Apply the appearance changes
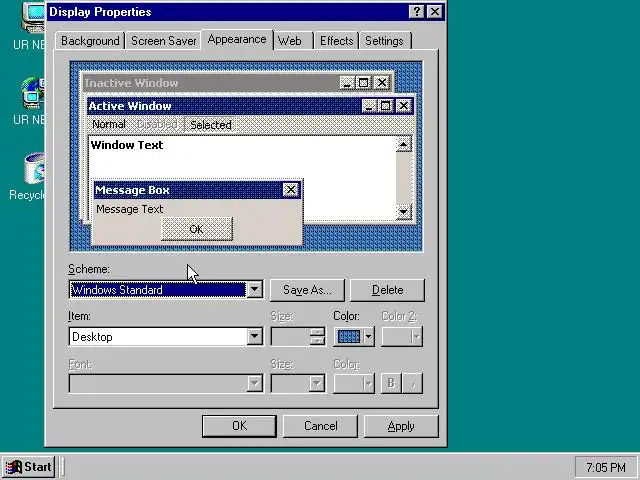This screenshot has height=480, width=640. (x=401, y=426)
